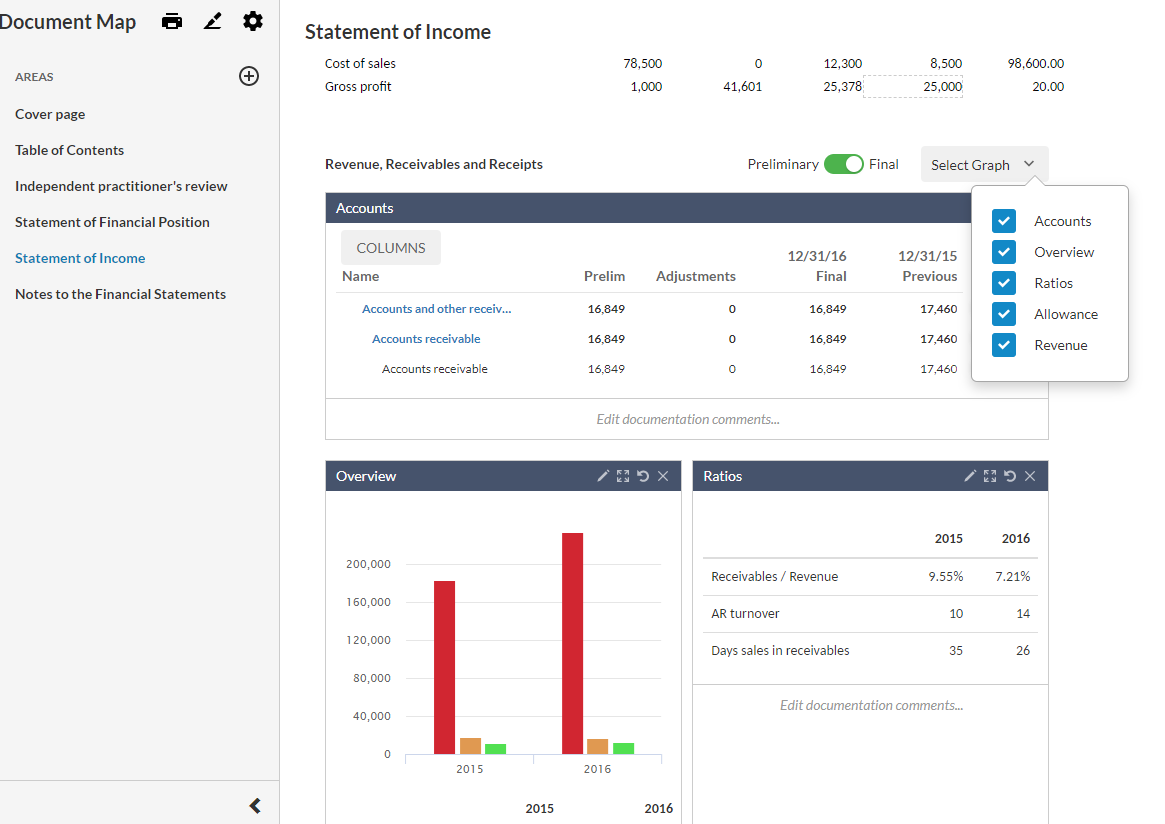The width and height of the screenshot is (1165, 824).
Task: Click the print icon in Document Map
Action: [172, 20]
